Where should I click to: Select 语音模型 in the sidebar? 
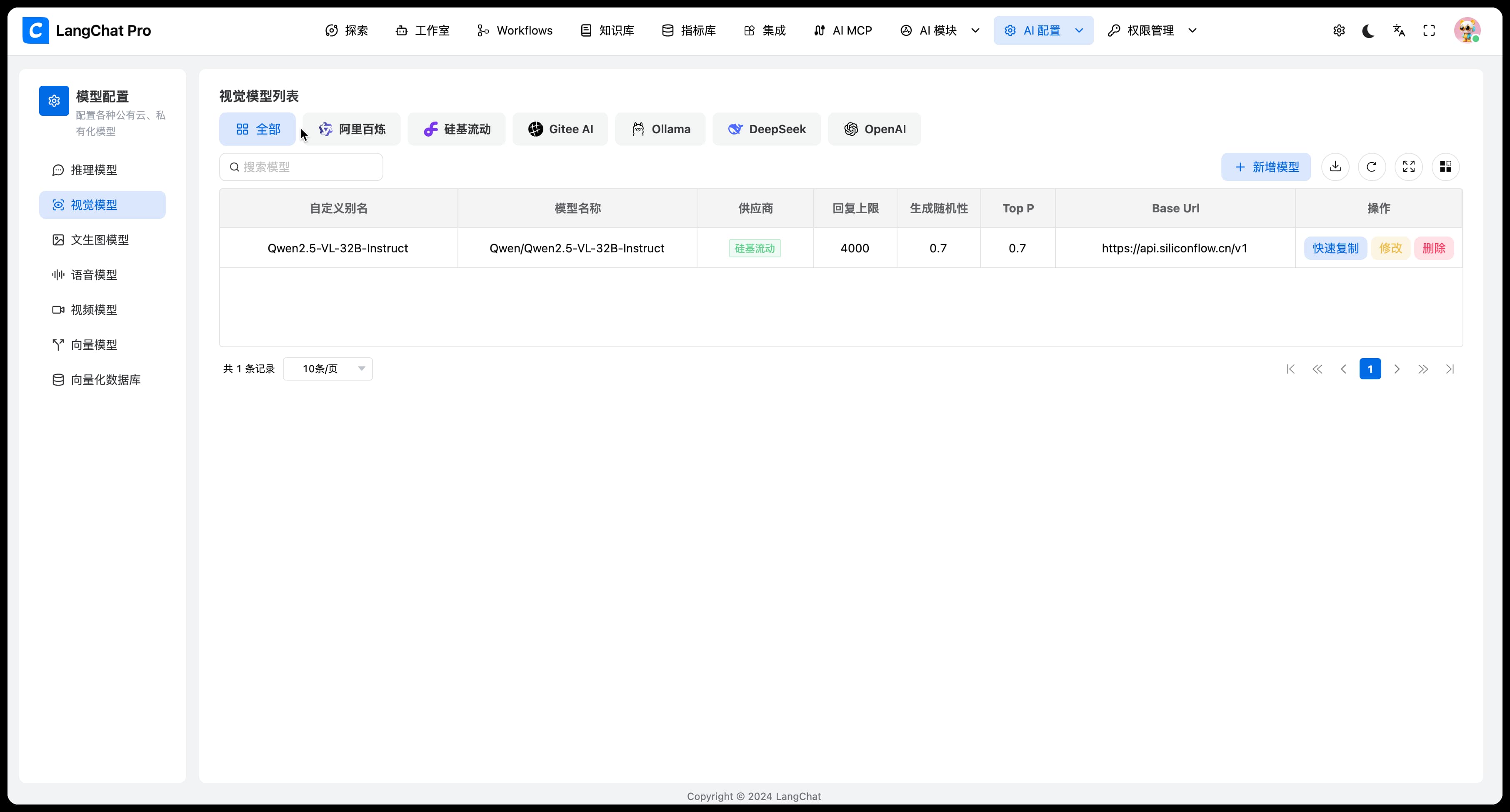[102, 275]
